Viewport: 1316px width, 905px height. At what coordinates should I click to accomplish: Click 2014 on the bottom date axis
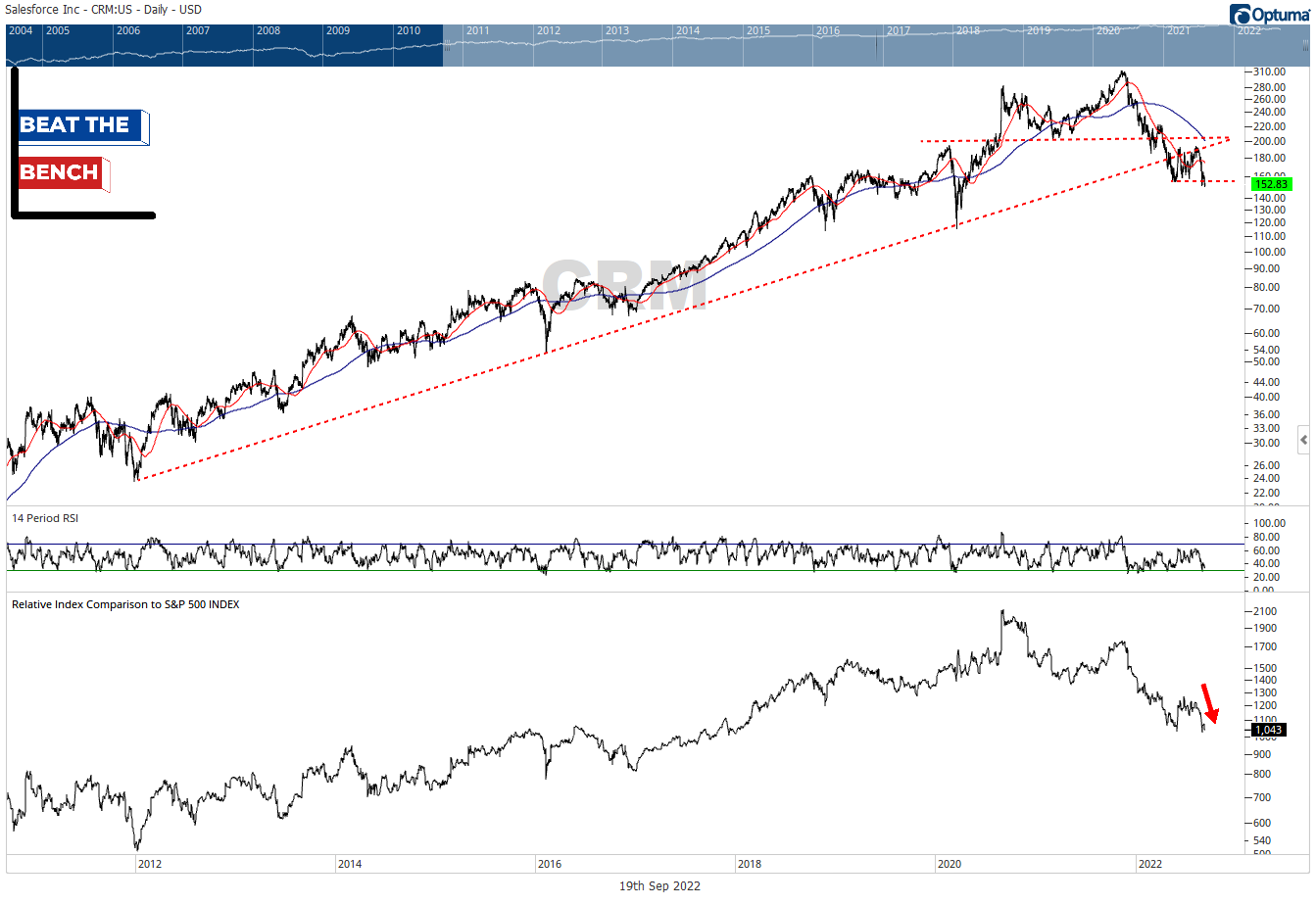(350, 864)
